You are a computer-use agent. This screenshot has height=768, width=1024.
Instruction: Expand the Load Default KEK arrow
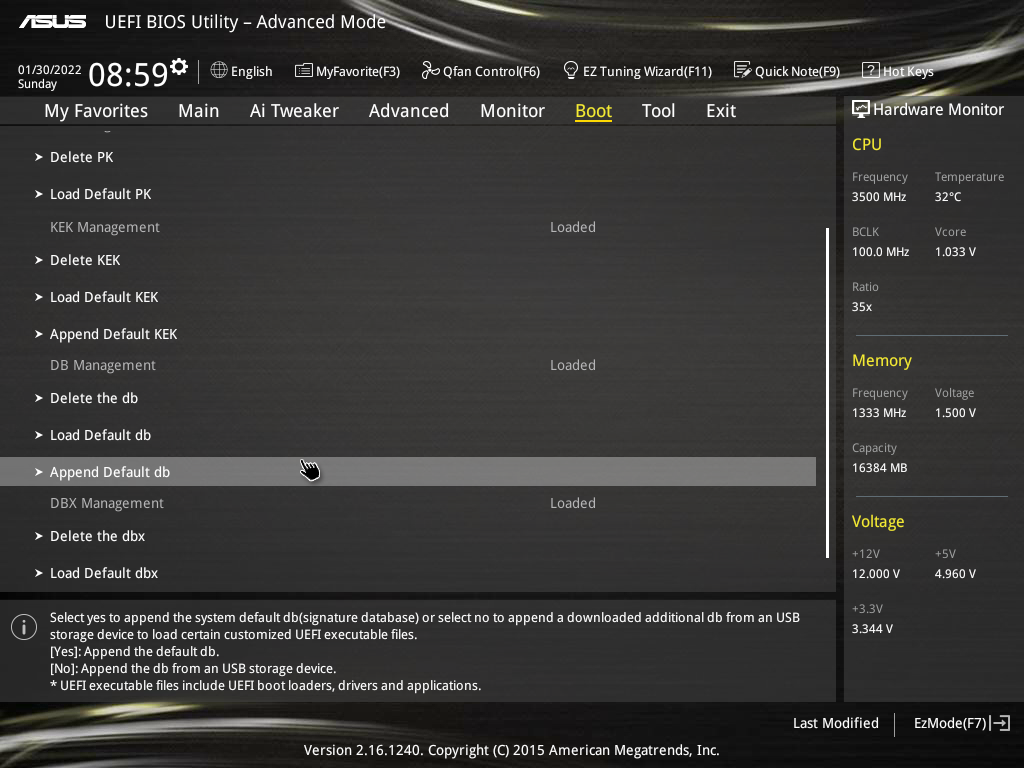[x=39, y=298]
